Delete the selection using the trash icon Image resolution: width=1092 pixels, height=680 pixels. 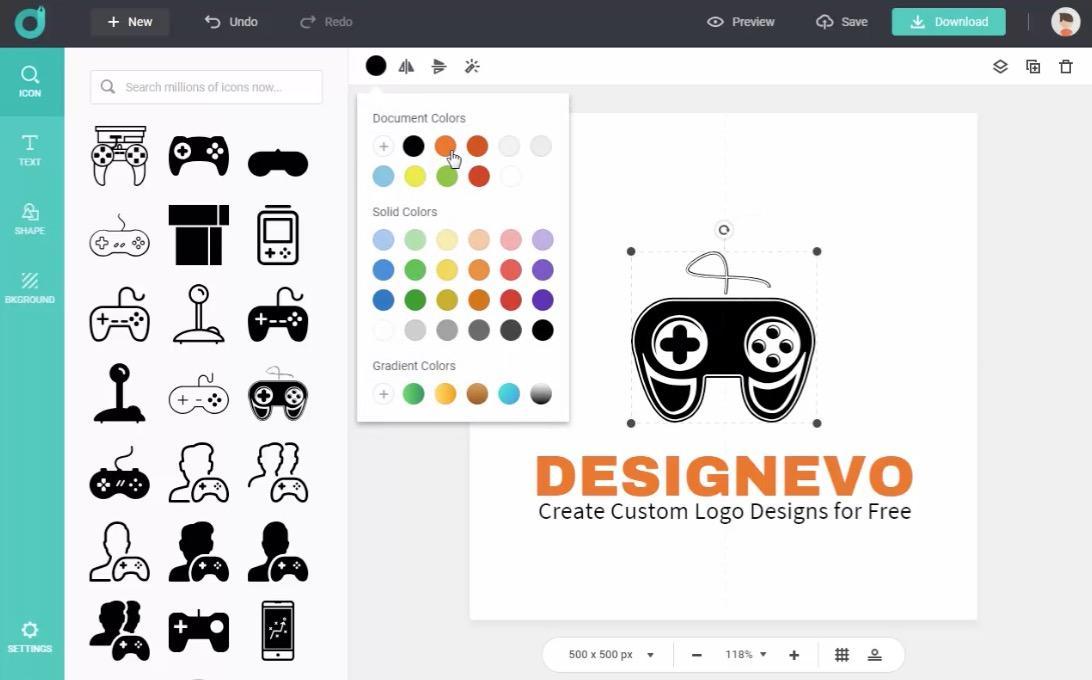pyautogui.click(x=1065, y=66)
